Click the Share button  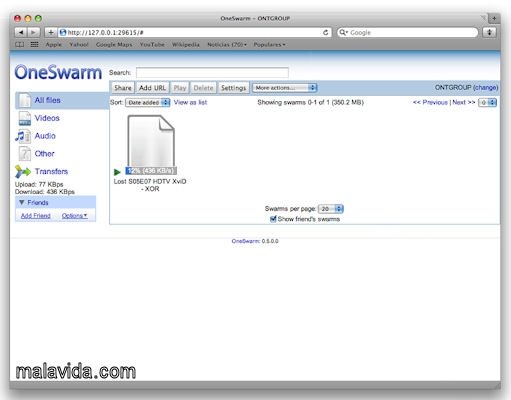point(123,88)
